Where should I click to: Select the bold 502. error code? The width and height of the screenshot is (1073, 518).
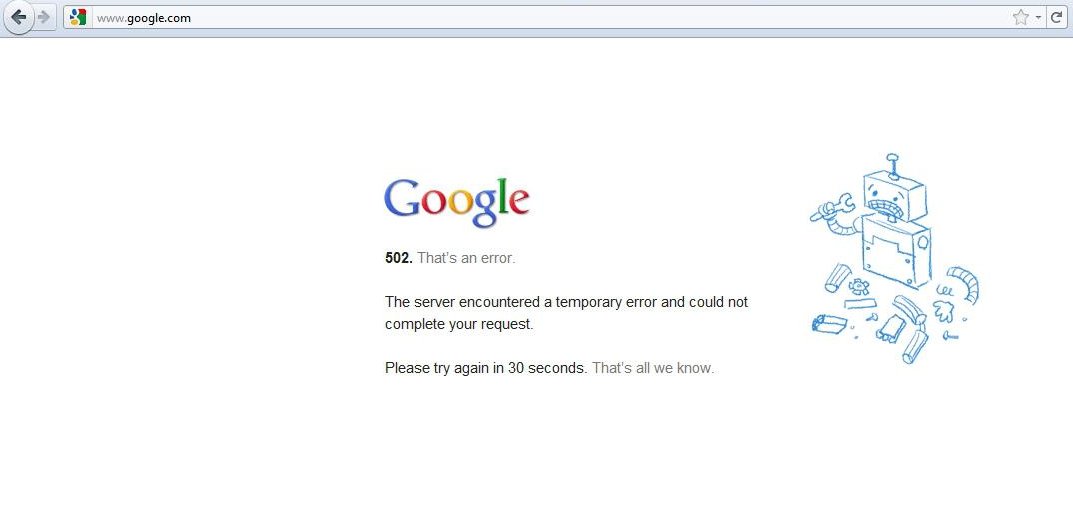point(399,258)
